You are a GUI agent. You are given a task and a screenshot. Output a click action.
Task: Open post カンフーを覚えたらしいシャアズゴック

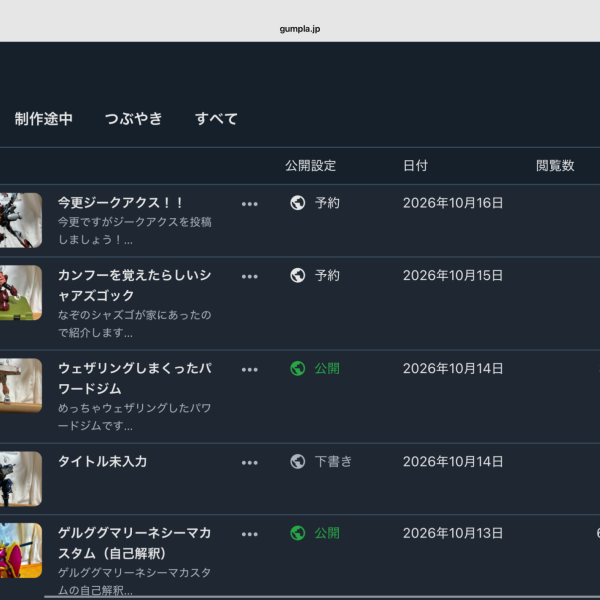coord(134,285)
